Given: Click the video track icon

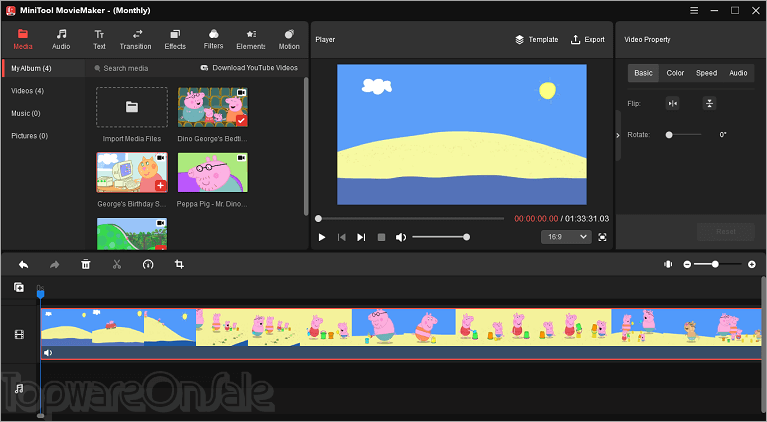Looking at the screenshot, I should tap(19, 335).
